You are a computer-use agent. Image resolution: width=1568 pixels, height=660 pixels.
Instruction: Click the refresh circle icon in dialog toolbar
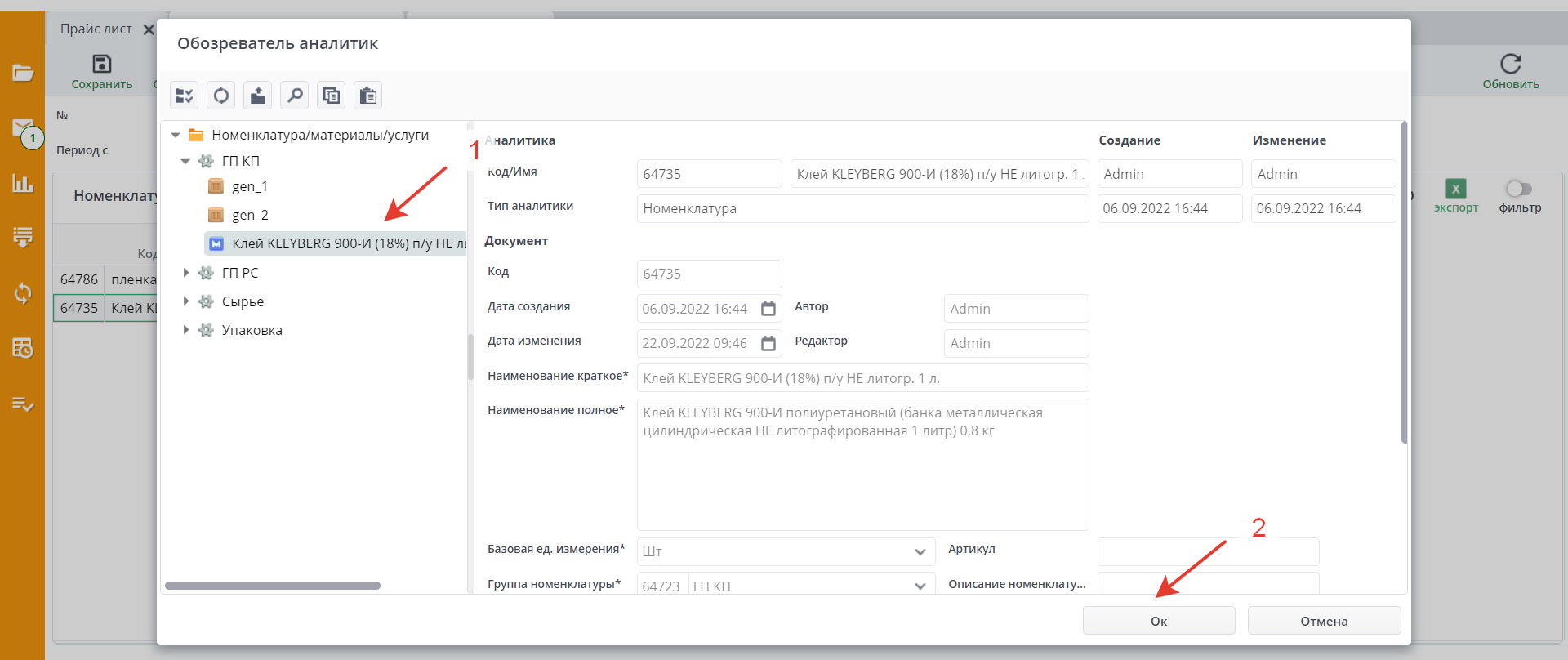coord(221,96)
